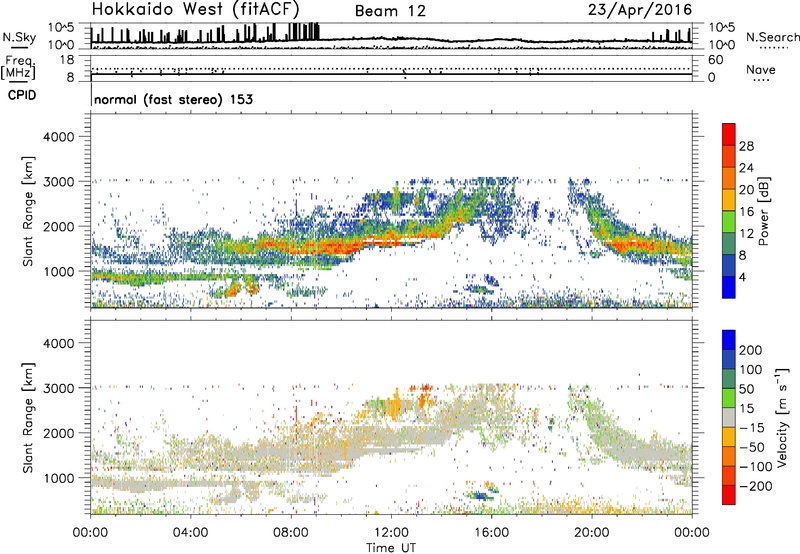Click the '18' frequency axis label
Viewport: 800px width, 554px height.
coord(67,60)
